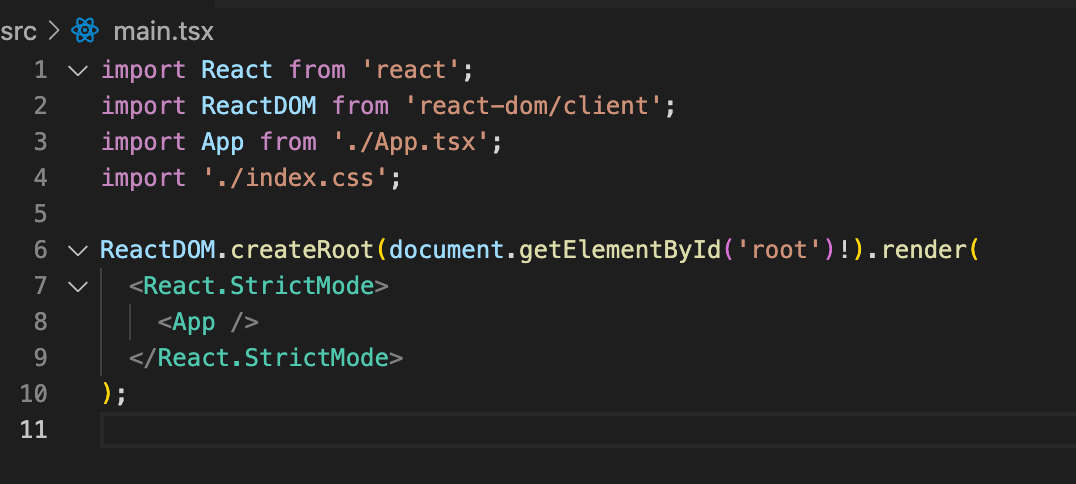
Task: Click the './App.tsx' import path
Action: [x=411, y=142]
